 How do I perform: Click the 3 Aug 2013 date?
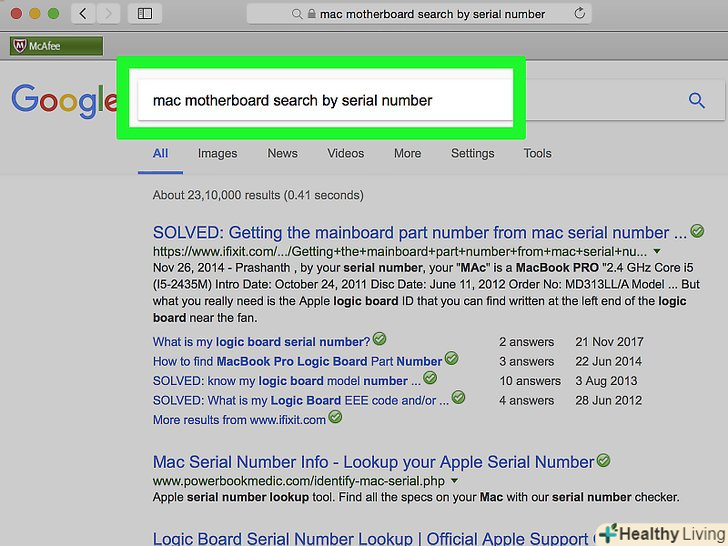pos(606,381)
